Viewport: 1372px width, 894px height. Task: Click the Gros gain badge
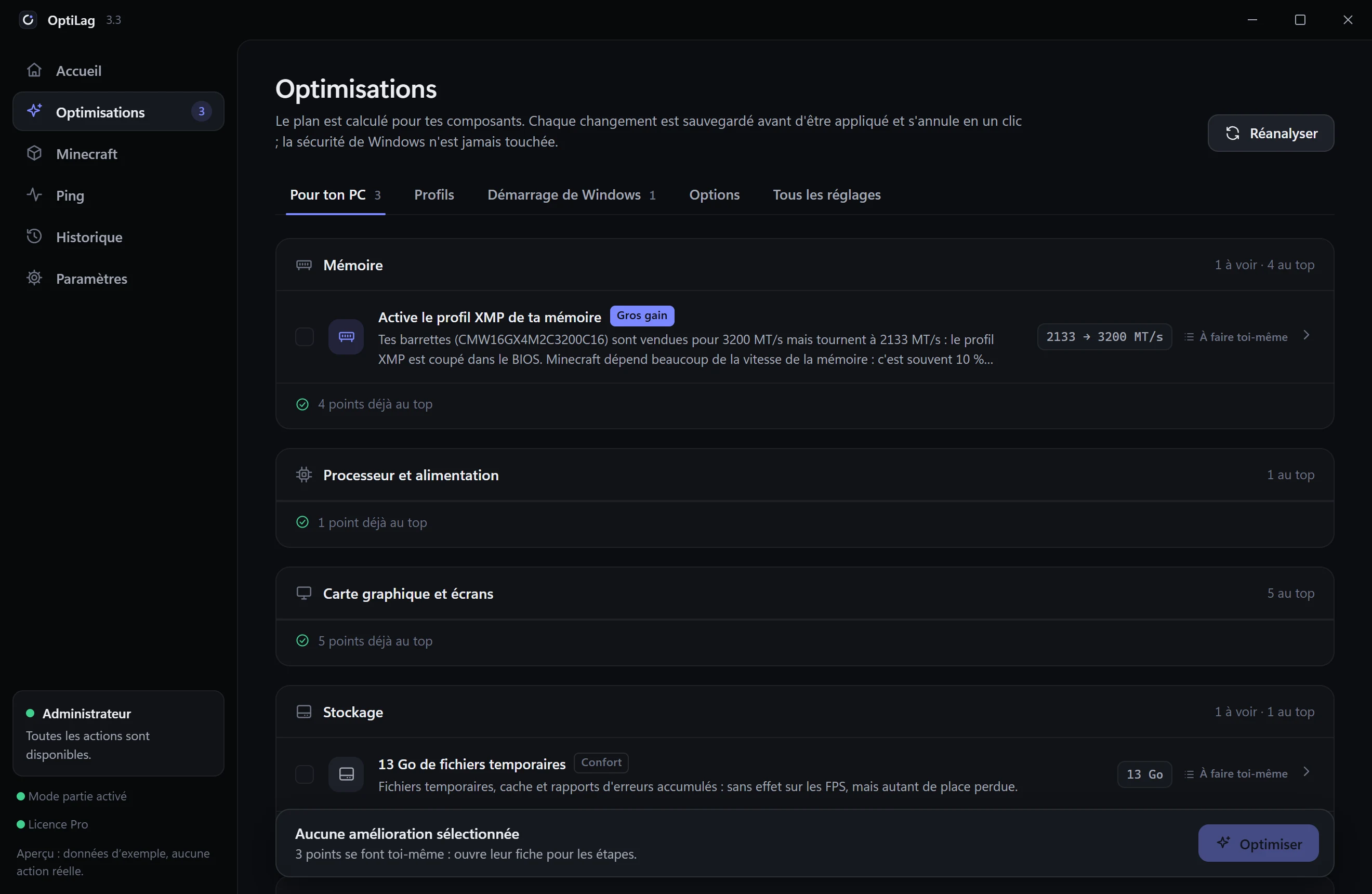[642, 316]
